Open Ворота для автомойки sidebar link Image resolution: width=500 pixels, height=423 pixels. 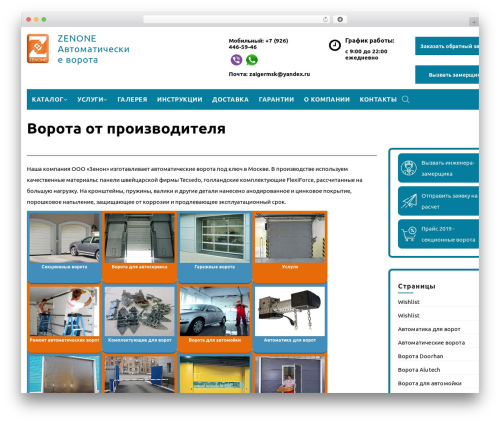tap(430, 383)
